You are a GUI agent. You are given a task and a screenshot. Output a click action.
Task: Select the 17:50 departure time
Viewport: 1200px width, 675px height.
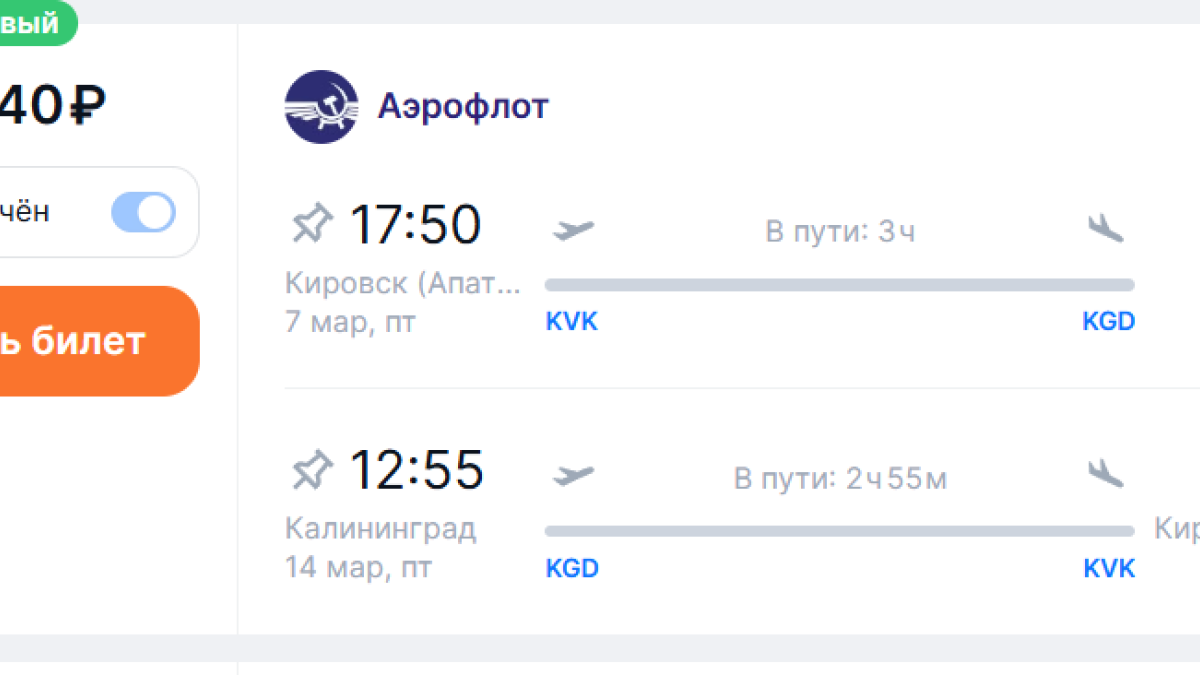(x=415, y=224)
